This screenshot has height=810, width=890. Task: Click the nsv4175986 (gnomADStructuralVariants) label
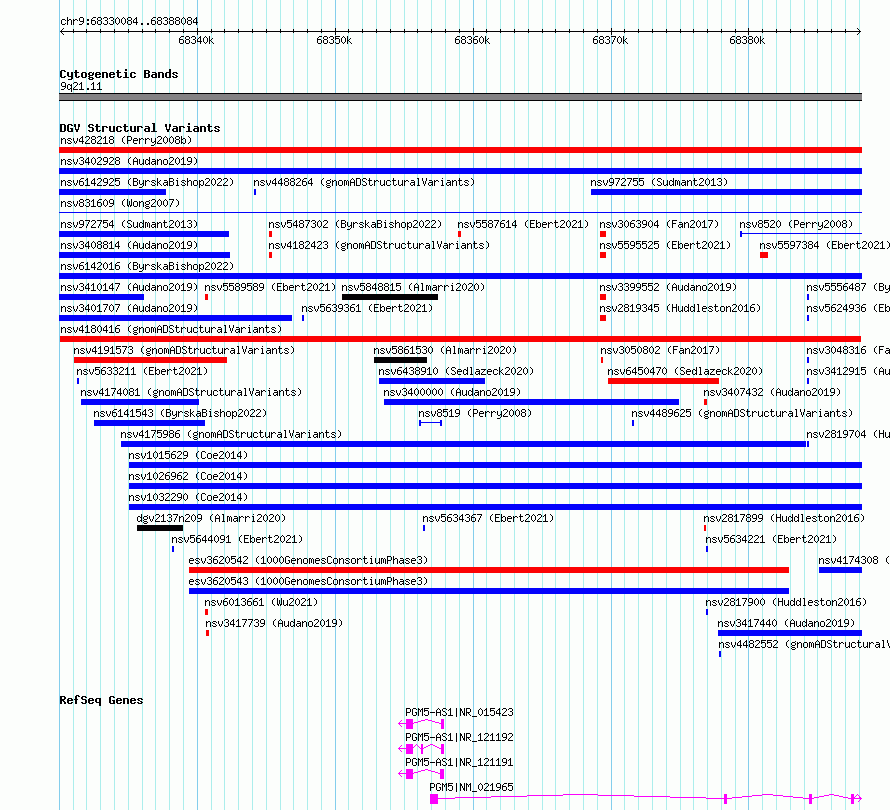tap(231, 434)
